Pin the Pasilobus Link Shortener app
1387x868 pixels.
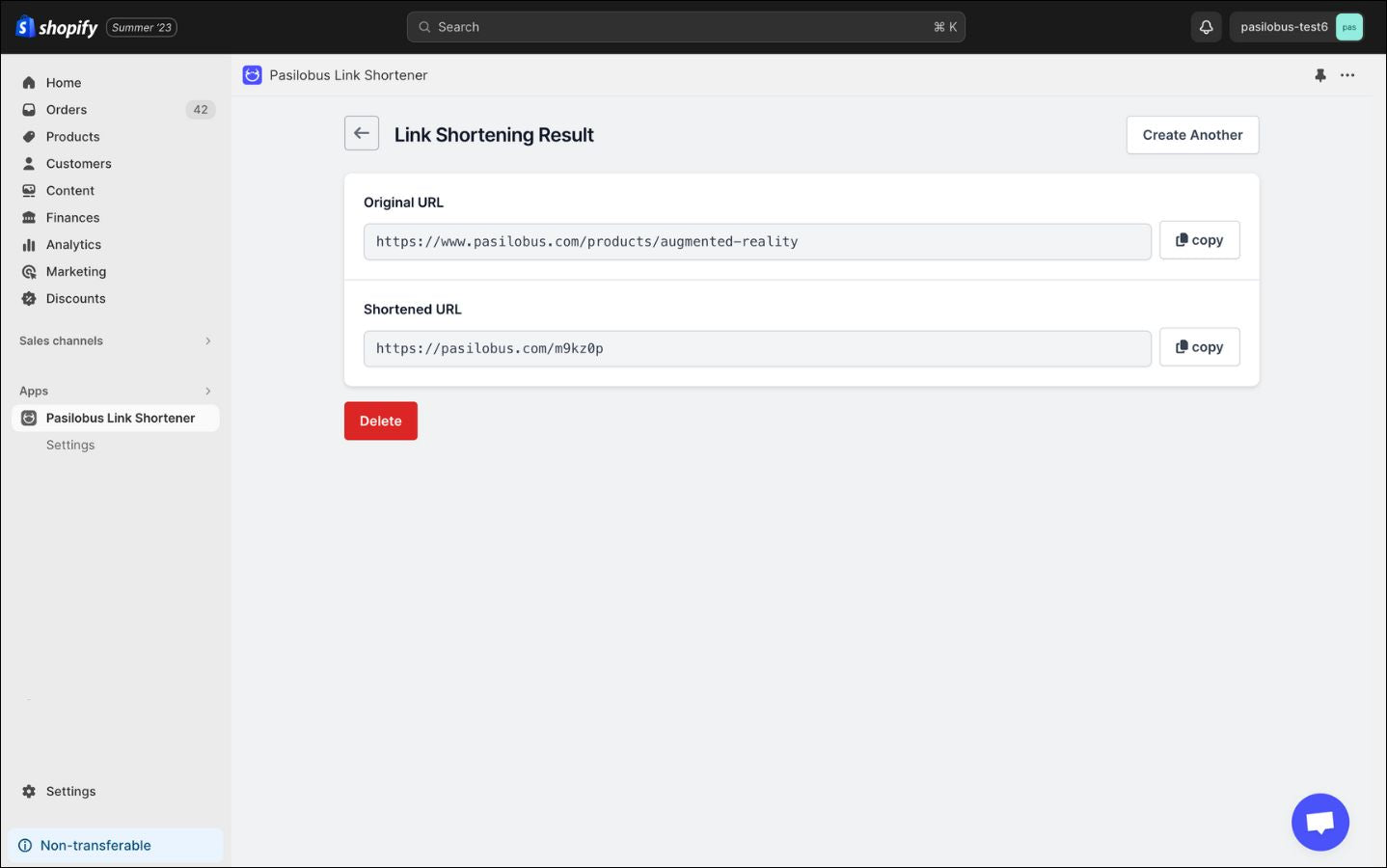pyautogui.click(x=1320, y=75)
